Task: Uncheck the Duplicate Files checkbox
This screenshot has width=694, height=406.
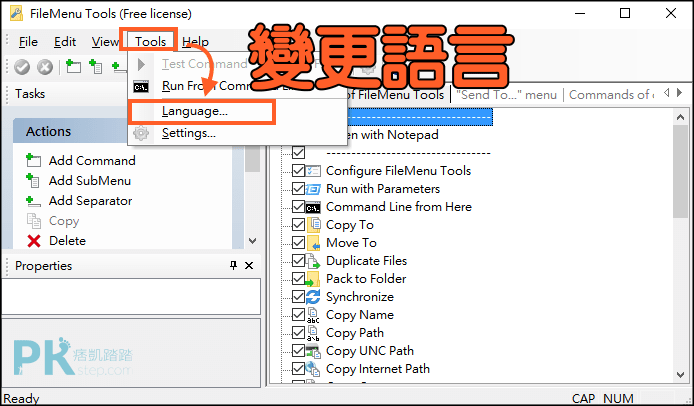Action: click(x=299, y=261)
